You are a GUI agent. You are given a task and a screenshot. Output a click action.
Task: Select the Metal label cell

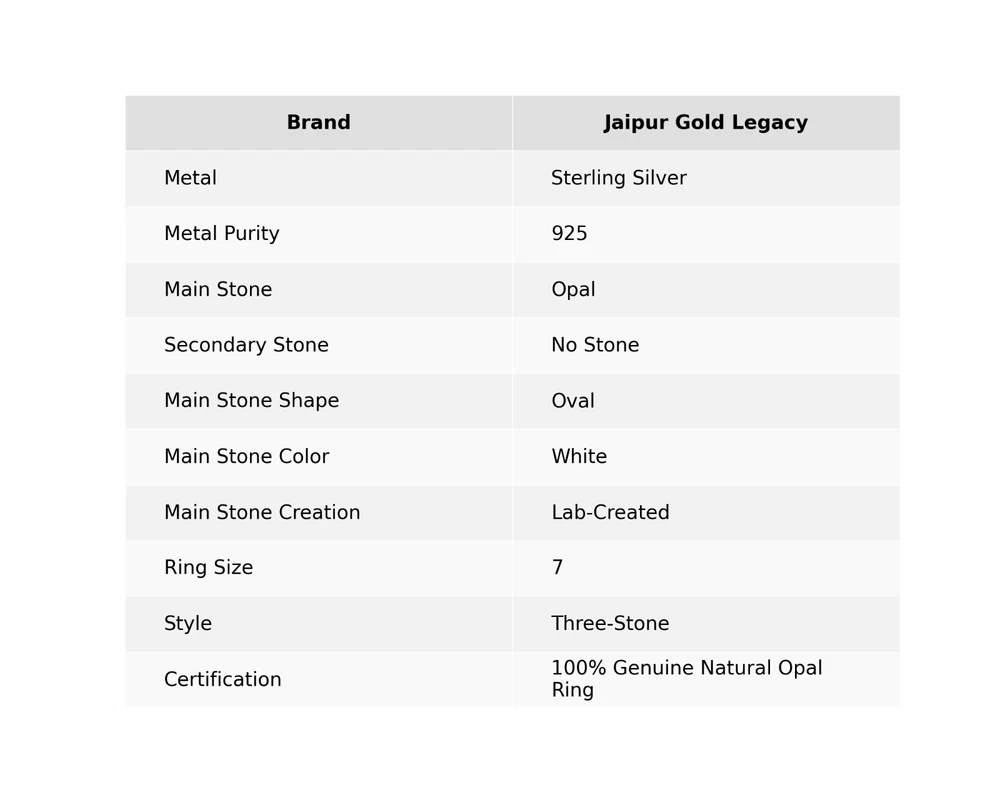click(x=190, y=179)
